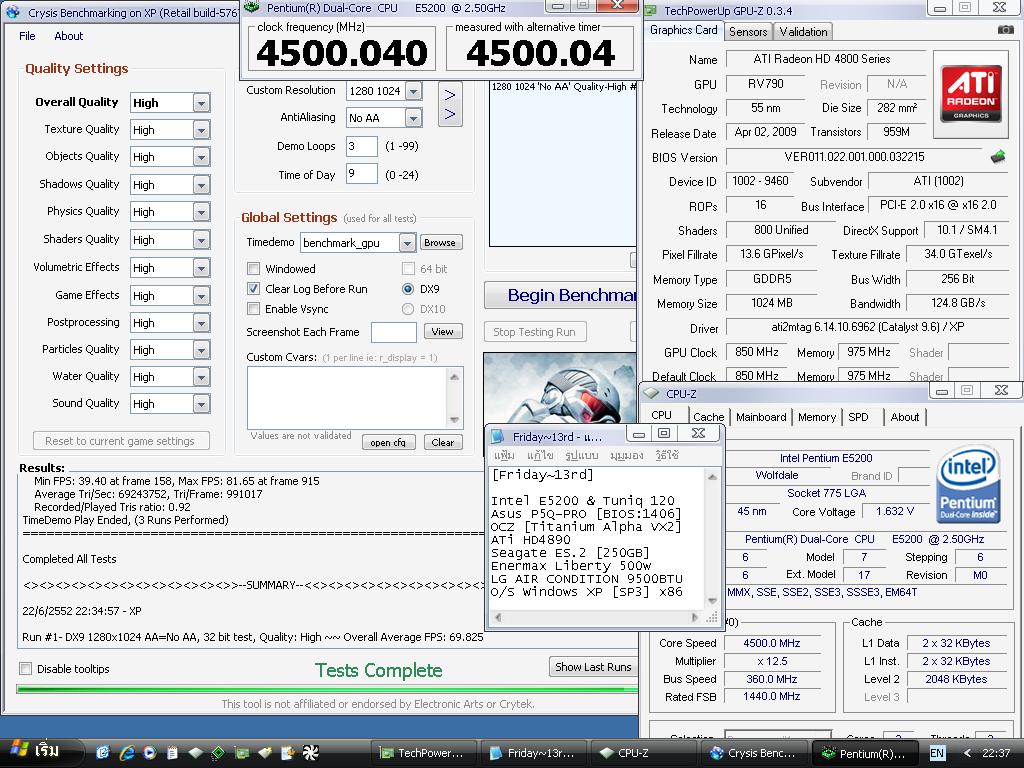Open the File menu in Crysis tool
This screenshot has height=768, width=1024.
coord(27,36)
